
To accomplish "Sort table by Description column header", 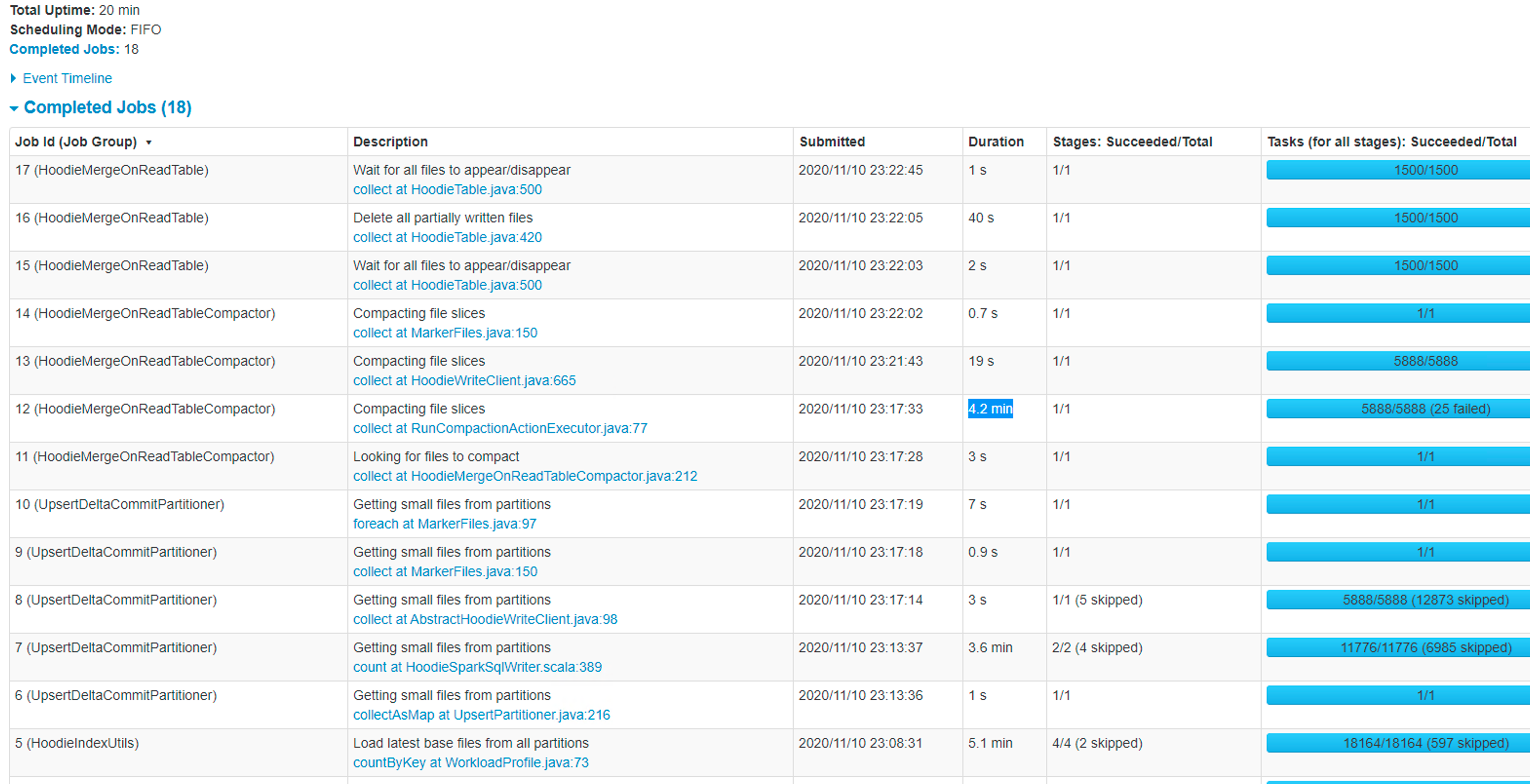I will [390, 142].
